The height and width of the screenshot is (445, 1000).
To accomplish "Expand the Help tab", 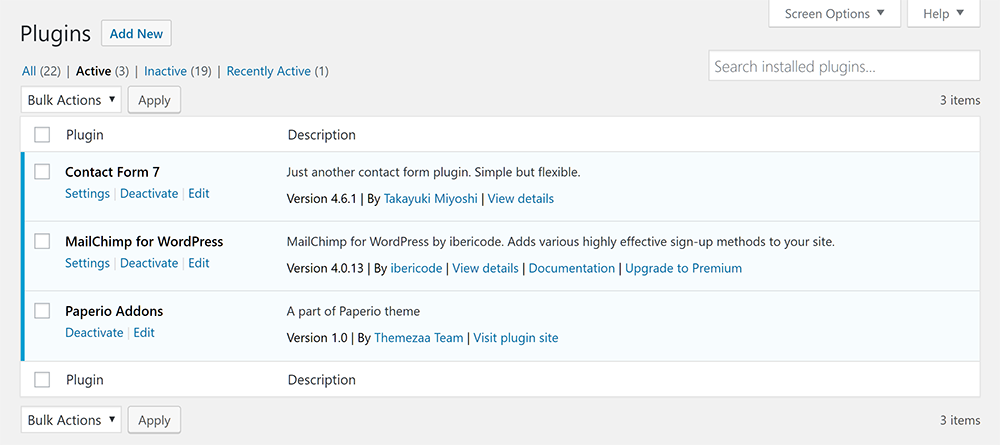I will click(x=943, y=13).
